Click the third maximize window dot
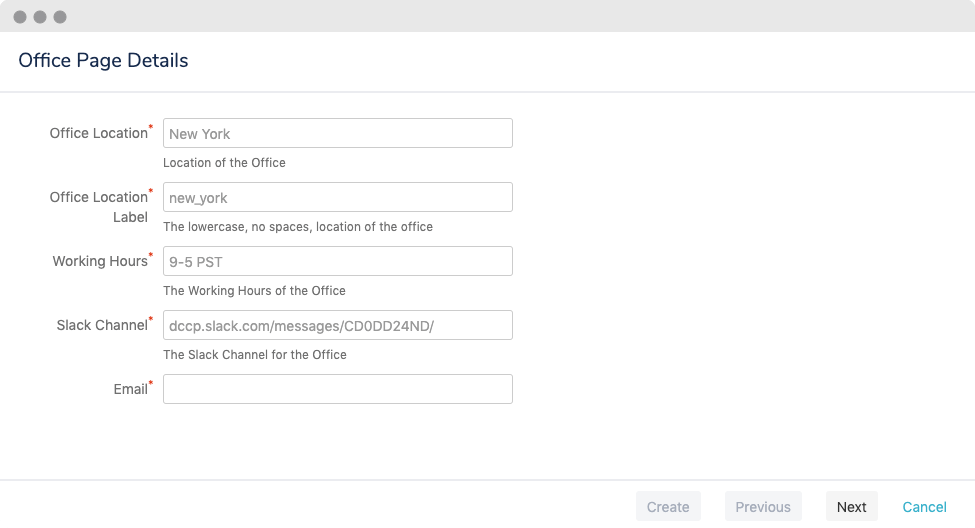The image size is (975, 528). pyautogui.click(x=60, y=17)
